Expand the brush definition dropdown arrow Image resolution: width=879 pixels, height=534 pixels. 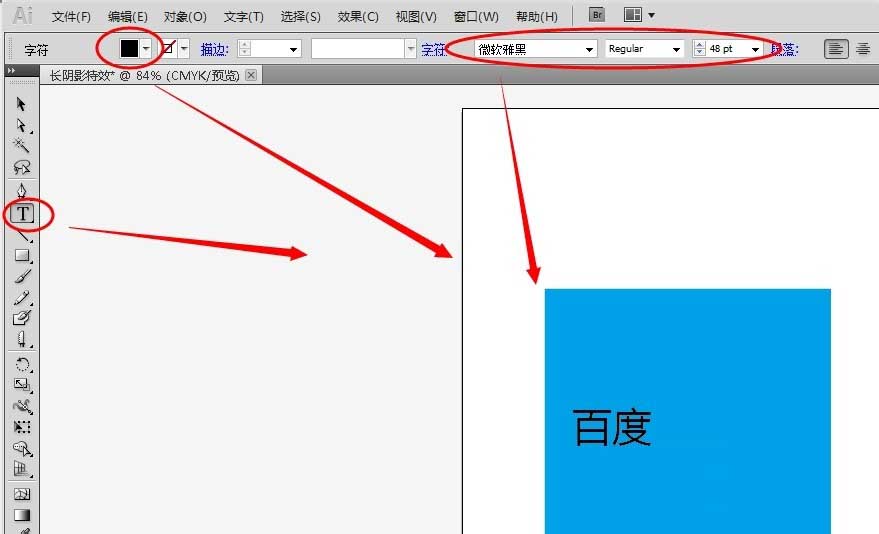click(x=411, y=49)
